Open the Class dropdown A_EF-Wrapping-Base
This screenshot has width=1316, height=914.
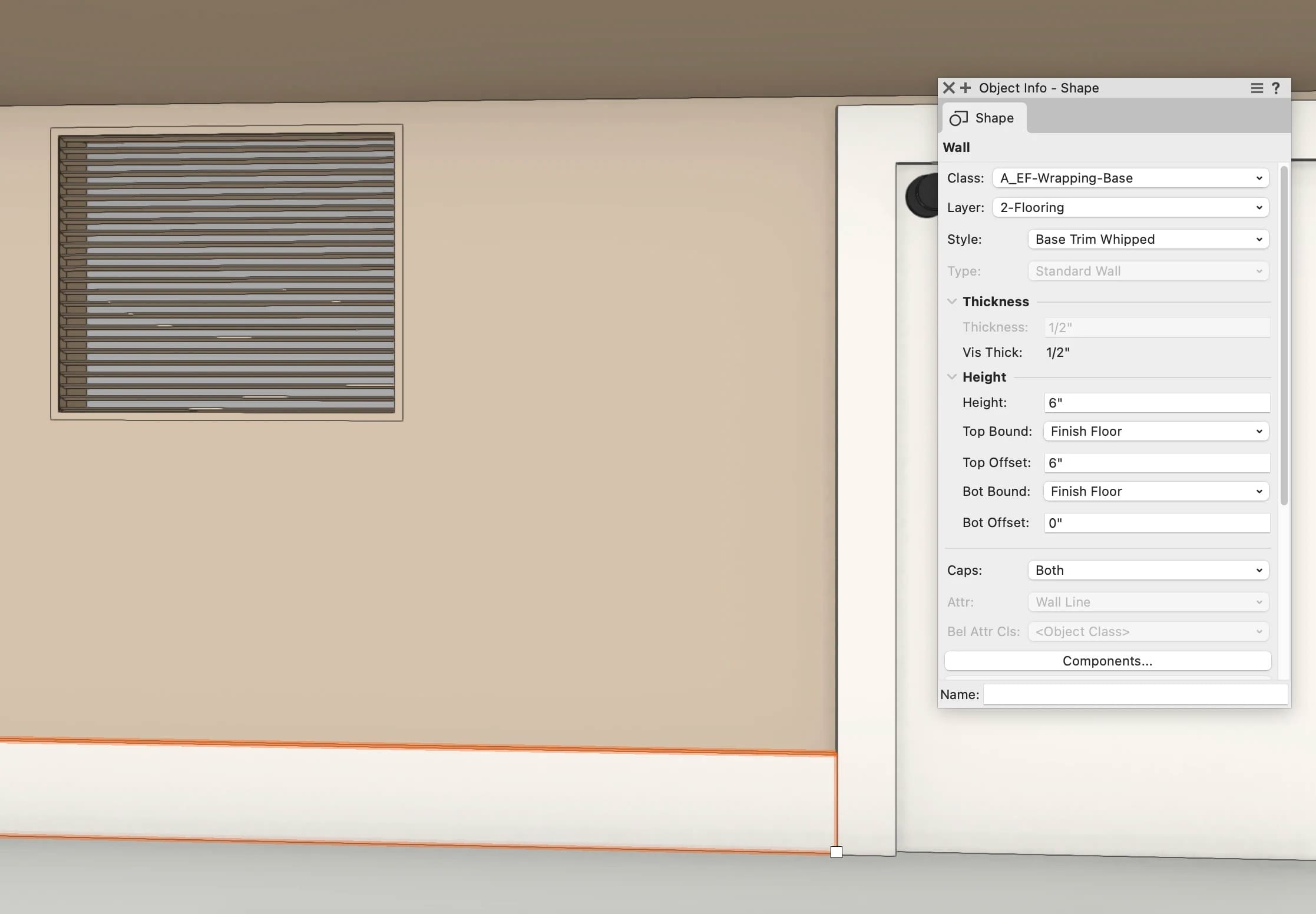pyautogui.click(x=1130, y=178)
